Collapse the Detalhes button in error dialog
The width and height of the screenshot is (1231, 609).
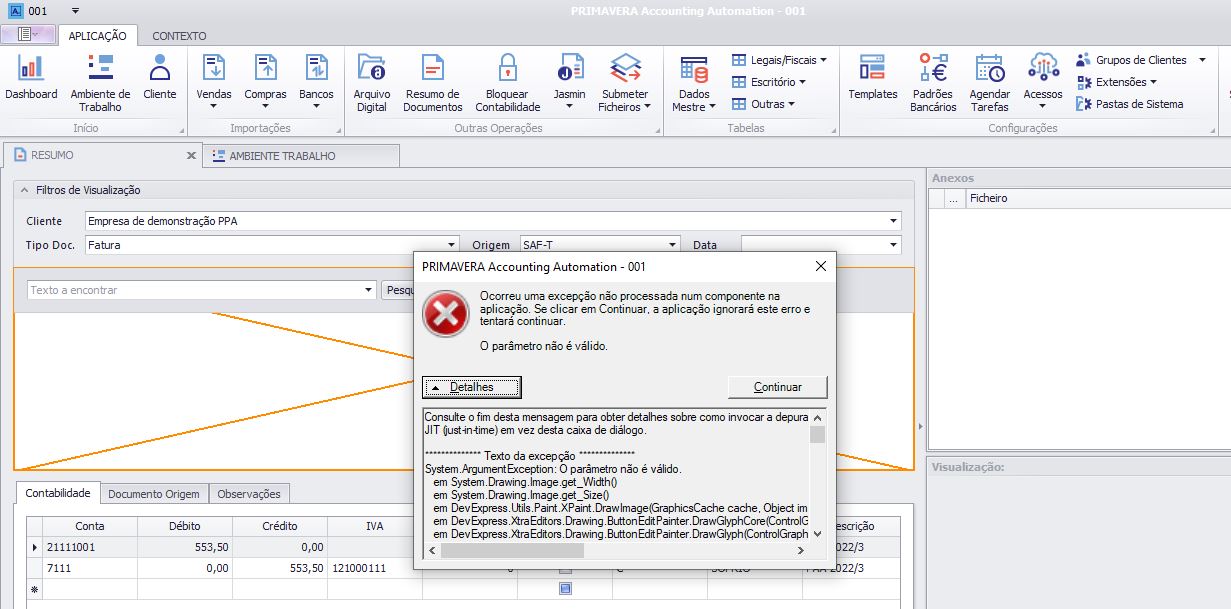(472, 387)
